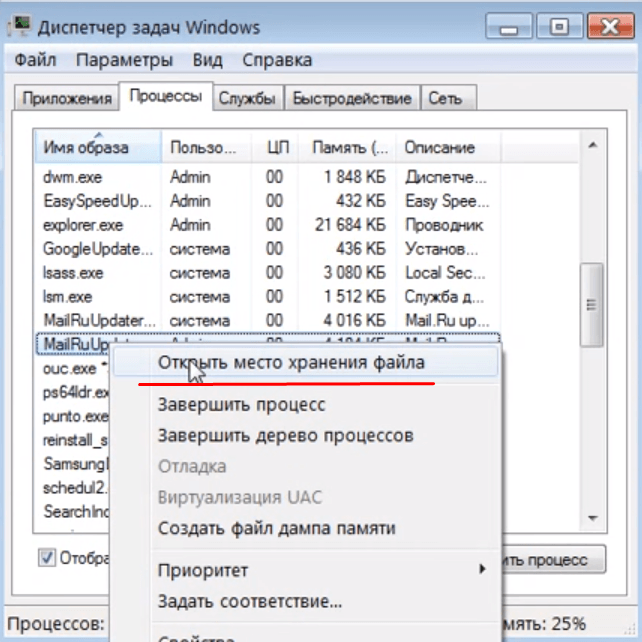Open the Вид menu

[x=208, y=60]
